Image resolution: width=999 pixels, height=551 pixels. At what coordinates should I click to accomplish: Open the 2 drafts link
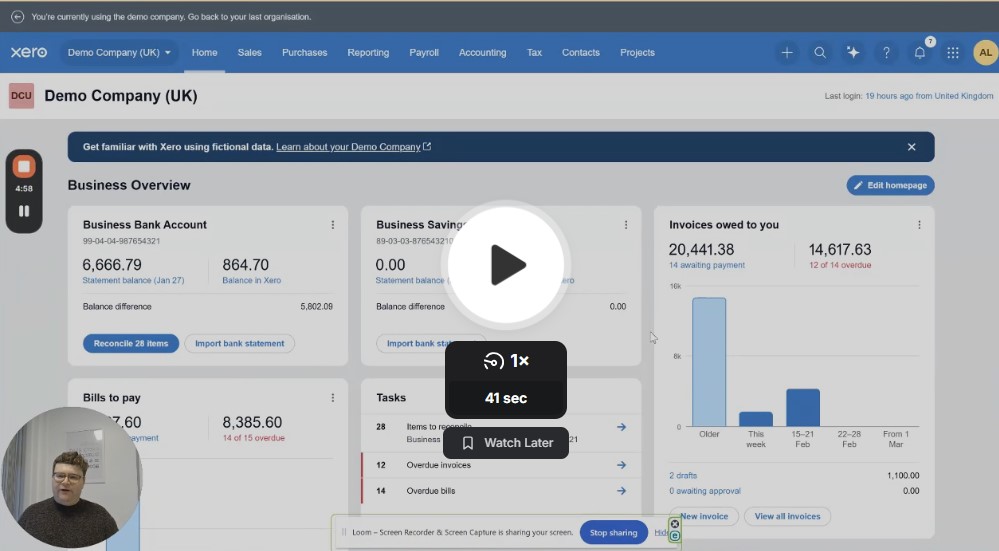(x=683, y=475)
